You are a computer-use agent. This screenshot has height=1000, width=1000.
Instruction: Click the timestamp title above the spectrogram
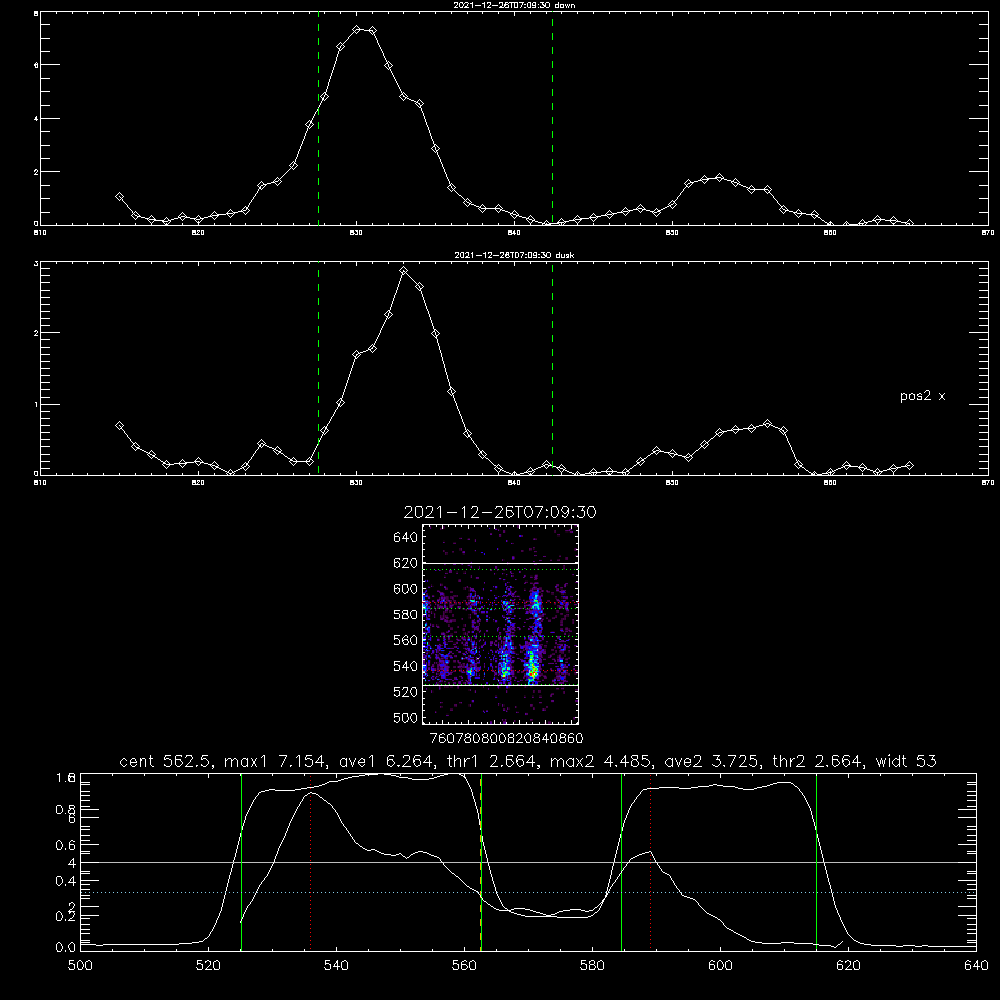tap(500, 512)
